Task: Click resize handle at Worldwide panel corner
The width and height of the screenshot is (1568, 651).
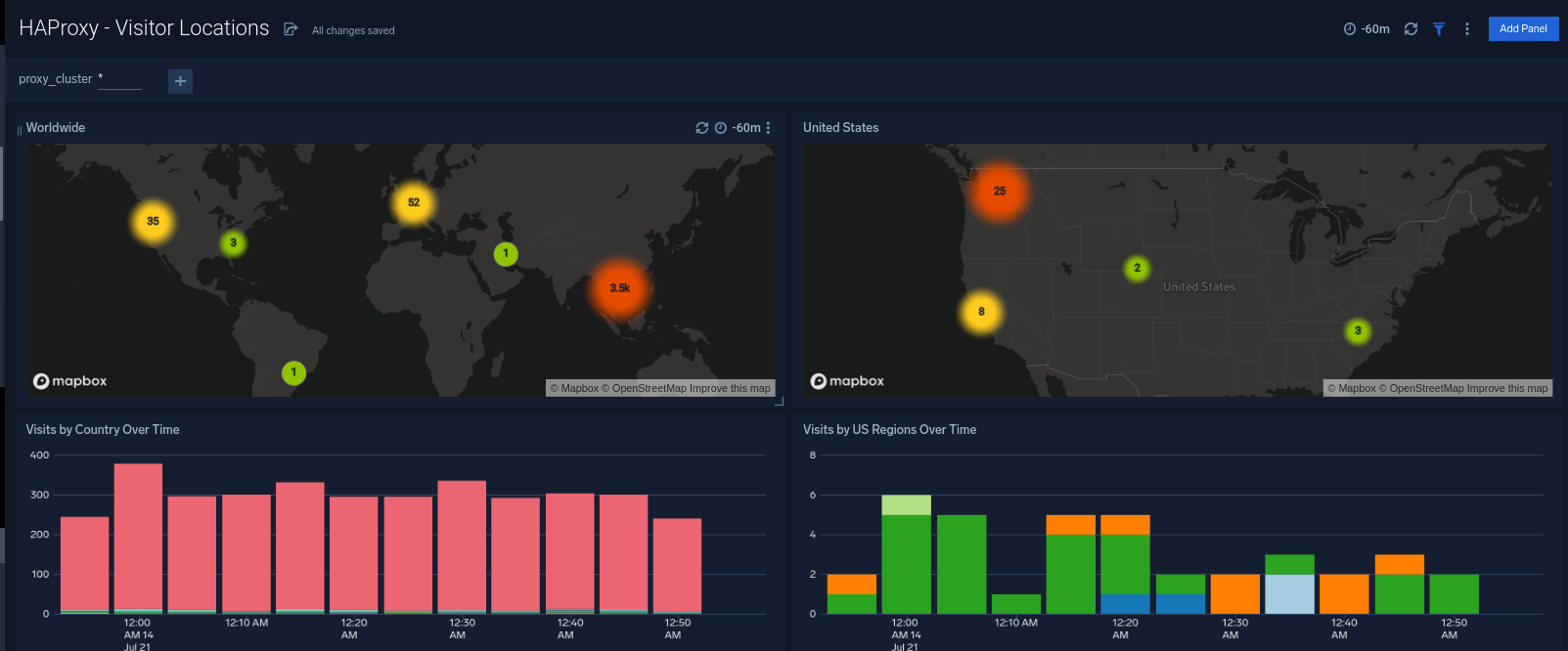Action: [x=779, y=401]
